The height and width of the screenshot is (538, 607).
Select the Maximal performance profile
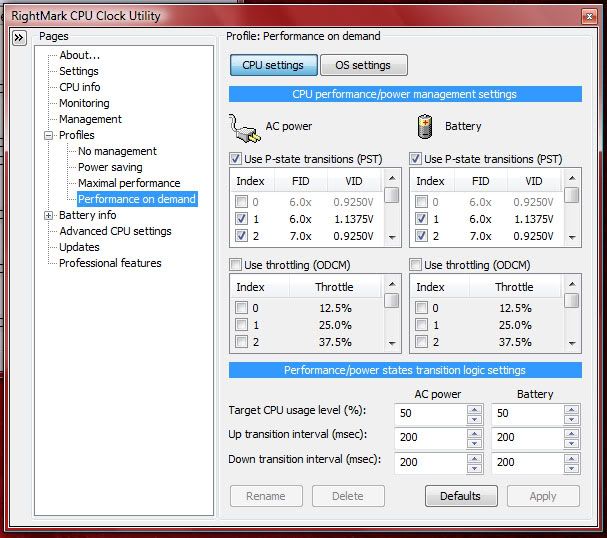[x=129, y=183]
